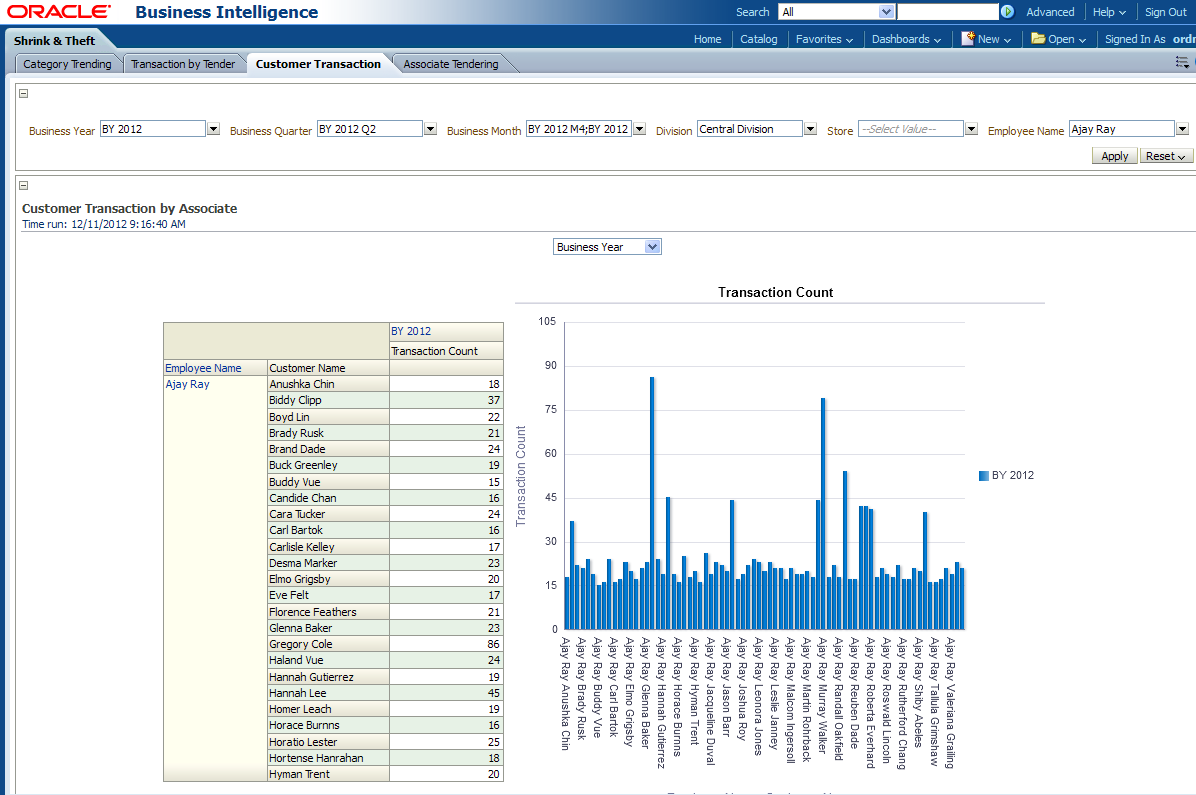
Task: Click the Open folder icon
Action: tap(1038, 39)
